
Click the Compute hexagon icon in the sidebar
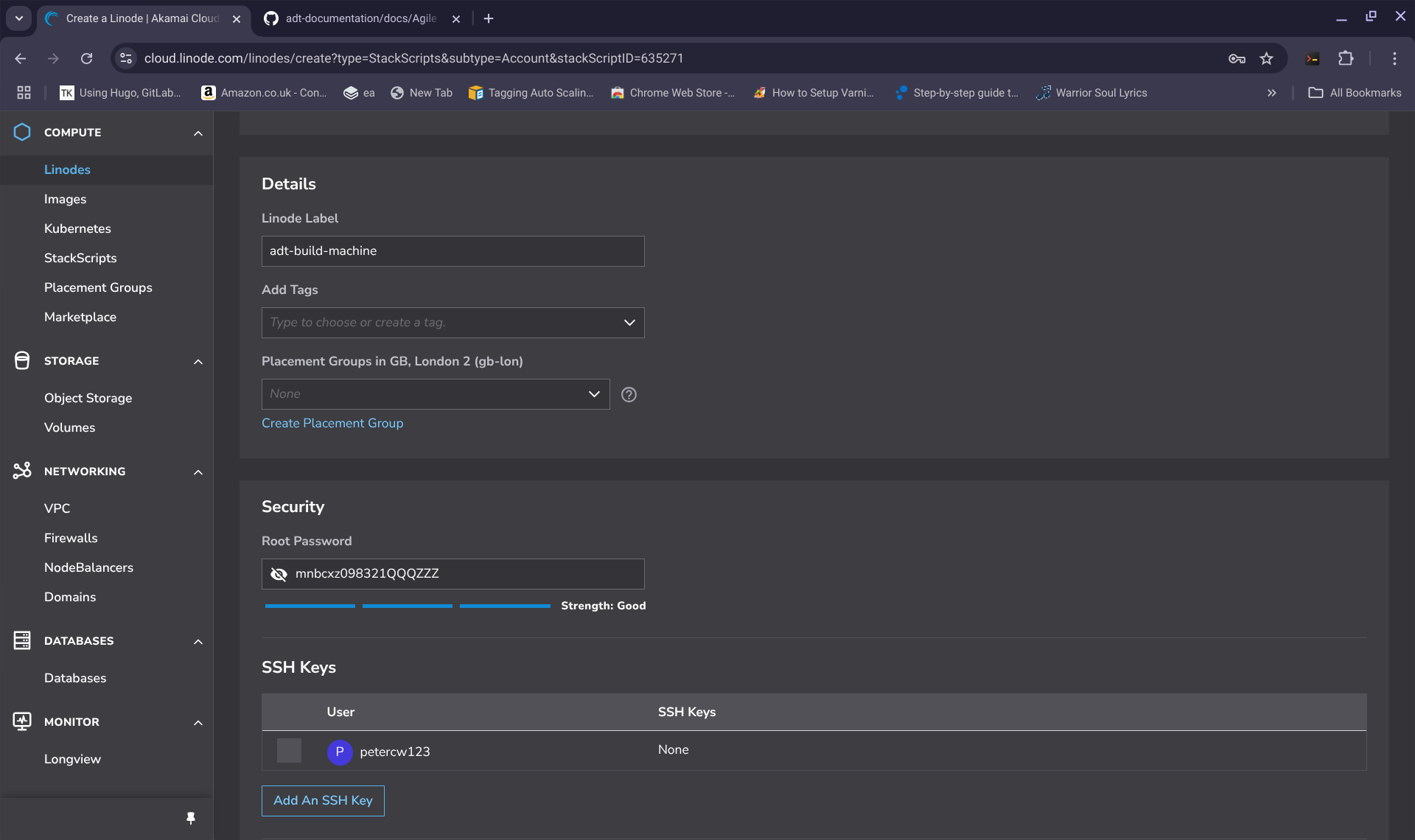pyautogui.click(x=22, y=132)
